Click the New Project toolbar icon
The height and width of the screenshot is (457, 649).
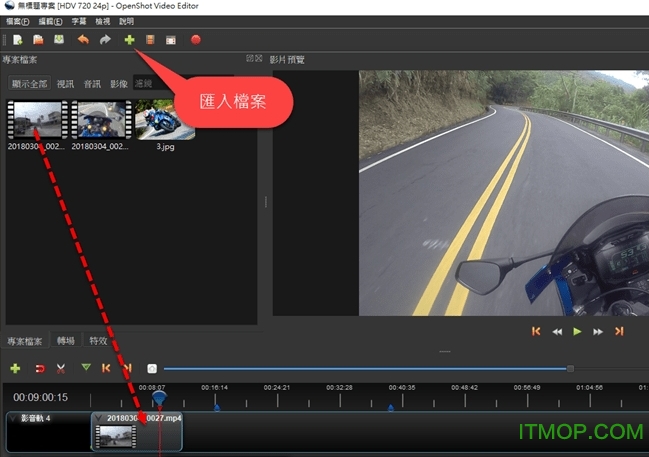[x=19, y=40]
